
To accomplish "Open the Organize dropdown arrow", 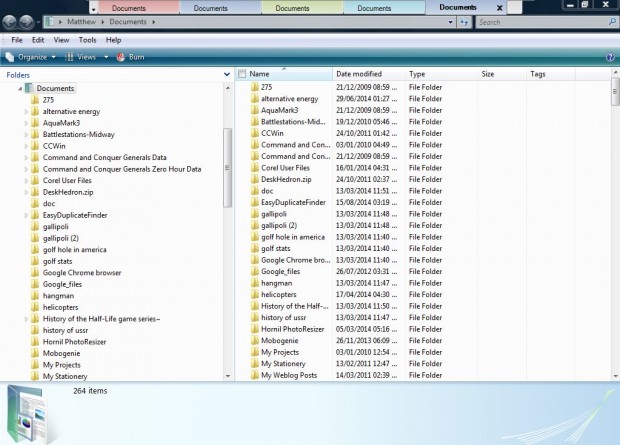I will click(x=53, y=57).
